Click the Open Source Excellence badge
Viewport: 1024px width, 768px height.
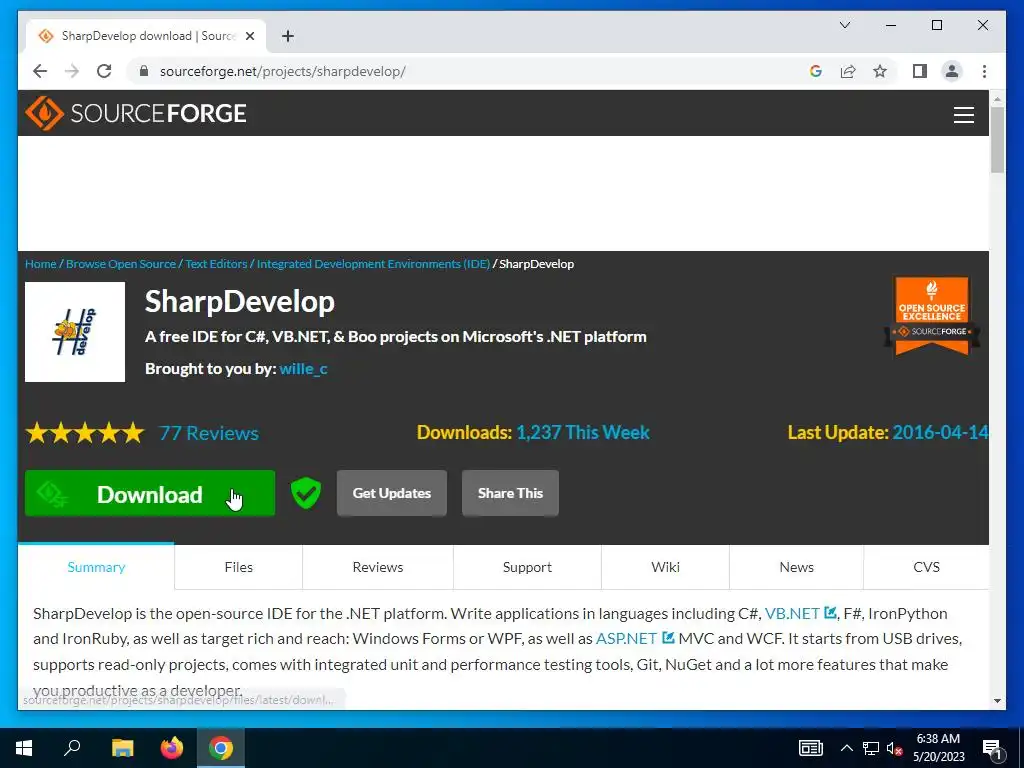pos(932,316)
